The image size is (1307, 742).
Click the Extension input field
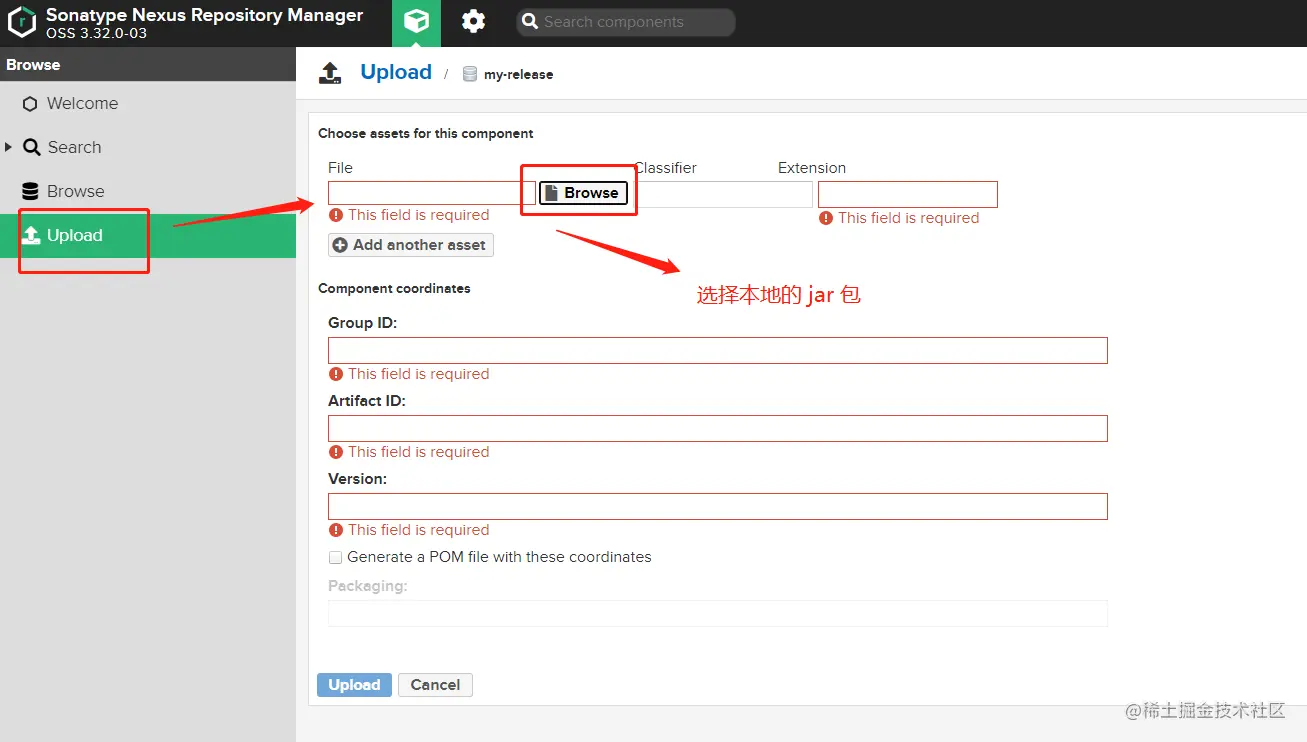[908, 194]
